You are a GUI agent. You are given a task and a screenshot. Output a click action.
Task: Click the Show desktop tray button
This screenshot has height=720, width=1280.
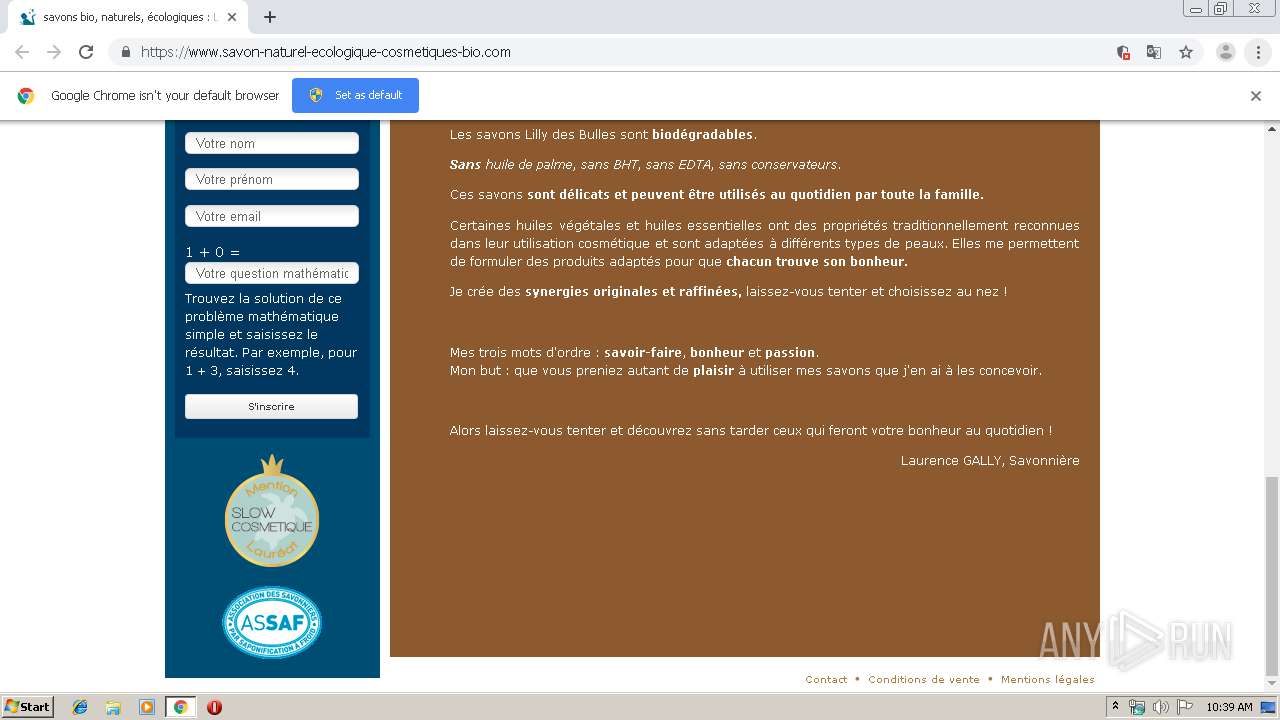[x=1269, y=707]
